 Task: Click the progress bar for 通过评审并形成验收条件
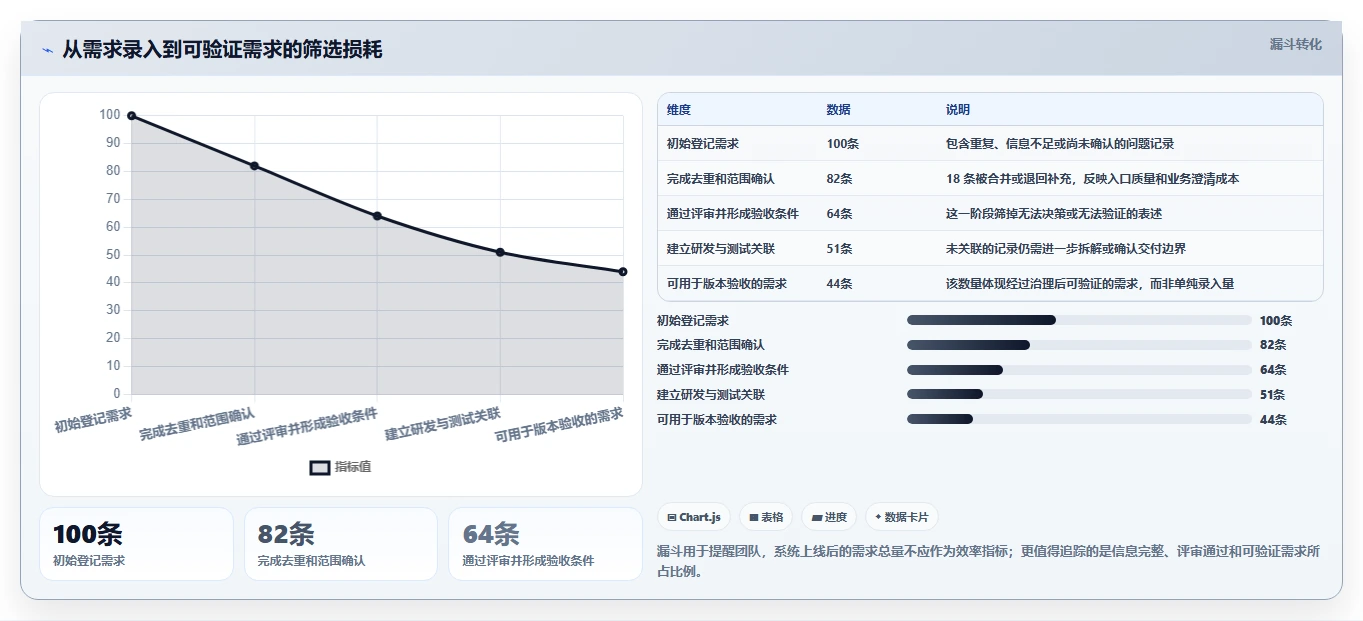pos(1079,370)
